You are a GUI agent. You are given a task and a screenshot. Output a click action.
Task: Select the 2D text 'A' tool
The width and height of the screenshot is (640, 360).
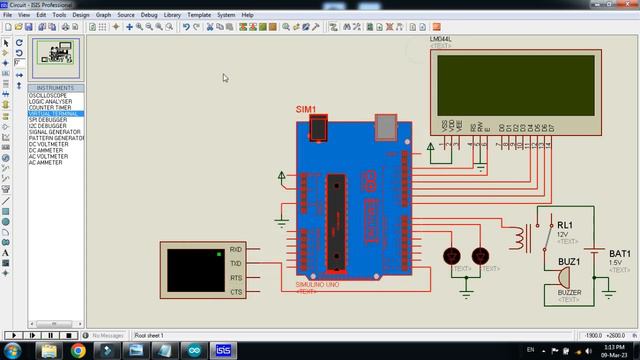pos(6,253)
